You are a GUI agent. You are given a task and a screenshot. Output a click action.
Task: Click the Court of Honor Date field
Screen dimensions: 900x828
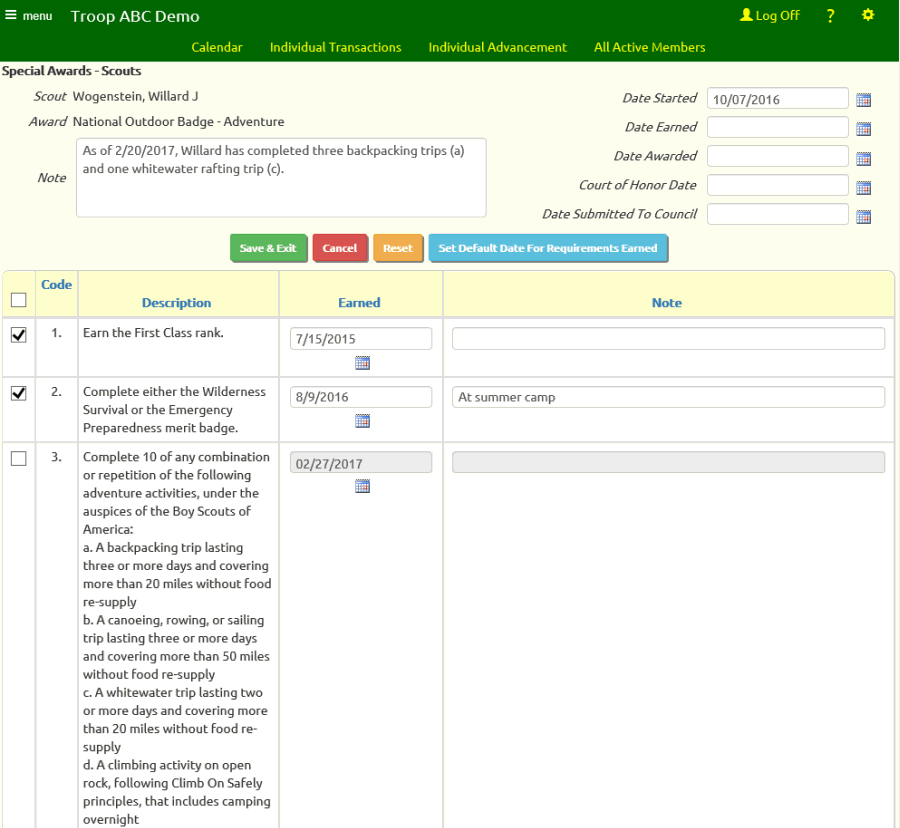click(x=777, y=185)
